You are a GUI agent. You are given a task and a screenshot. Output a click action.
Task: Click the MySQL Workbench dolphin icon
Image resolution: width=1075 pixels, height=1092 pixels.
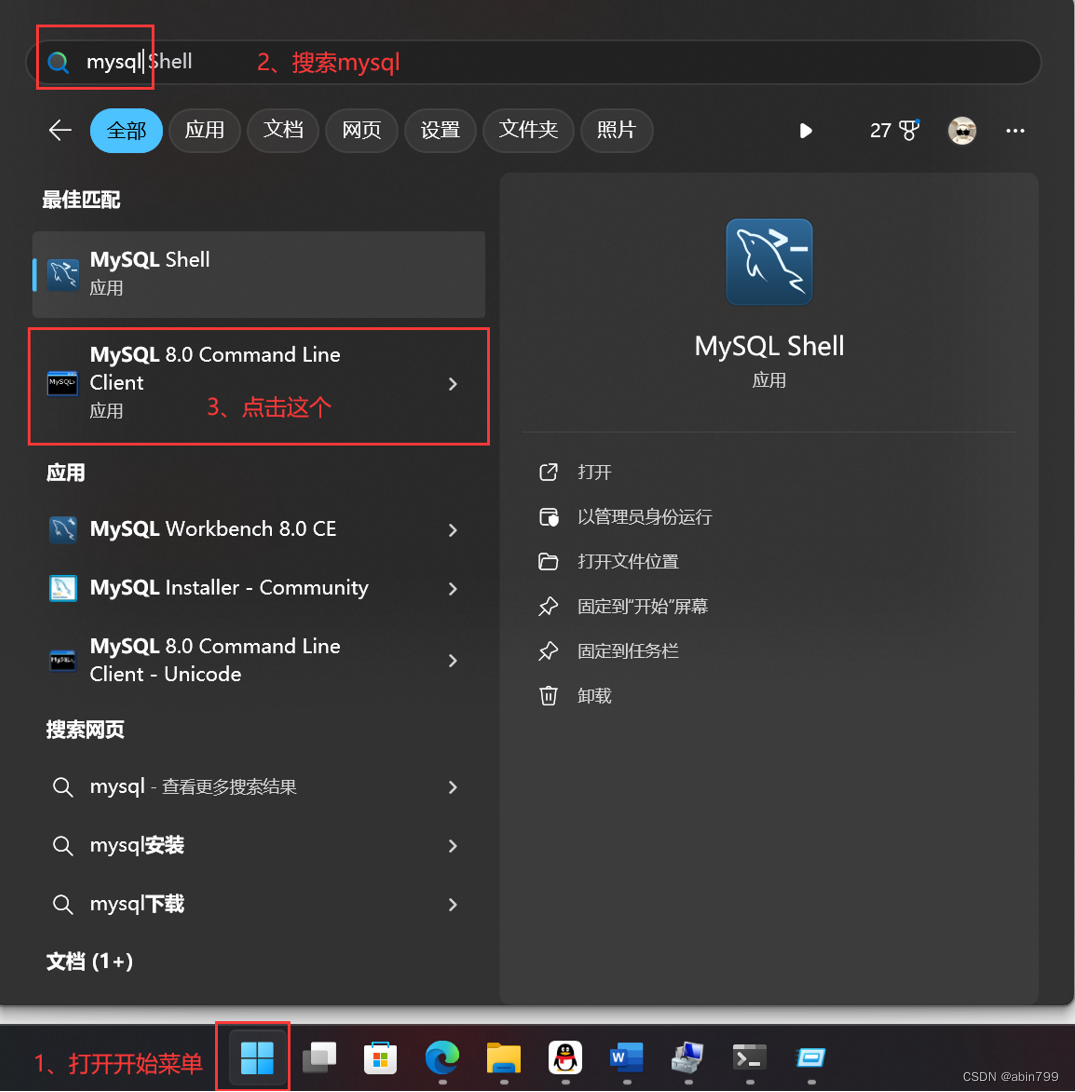[x=63, y=530]
